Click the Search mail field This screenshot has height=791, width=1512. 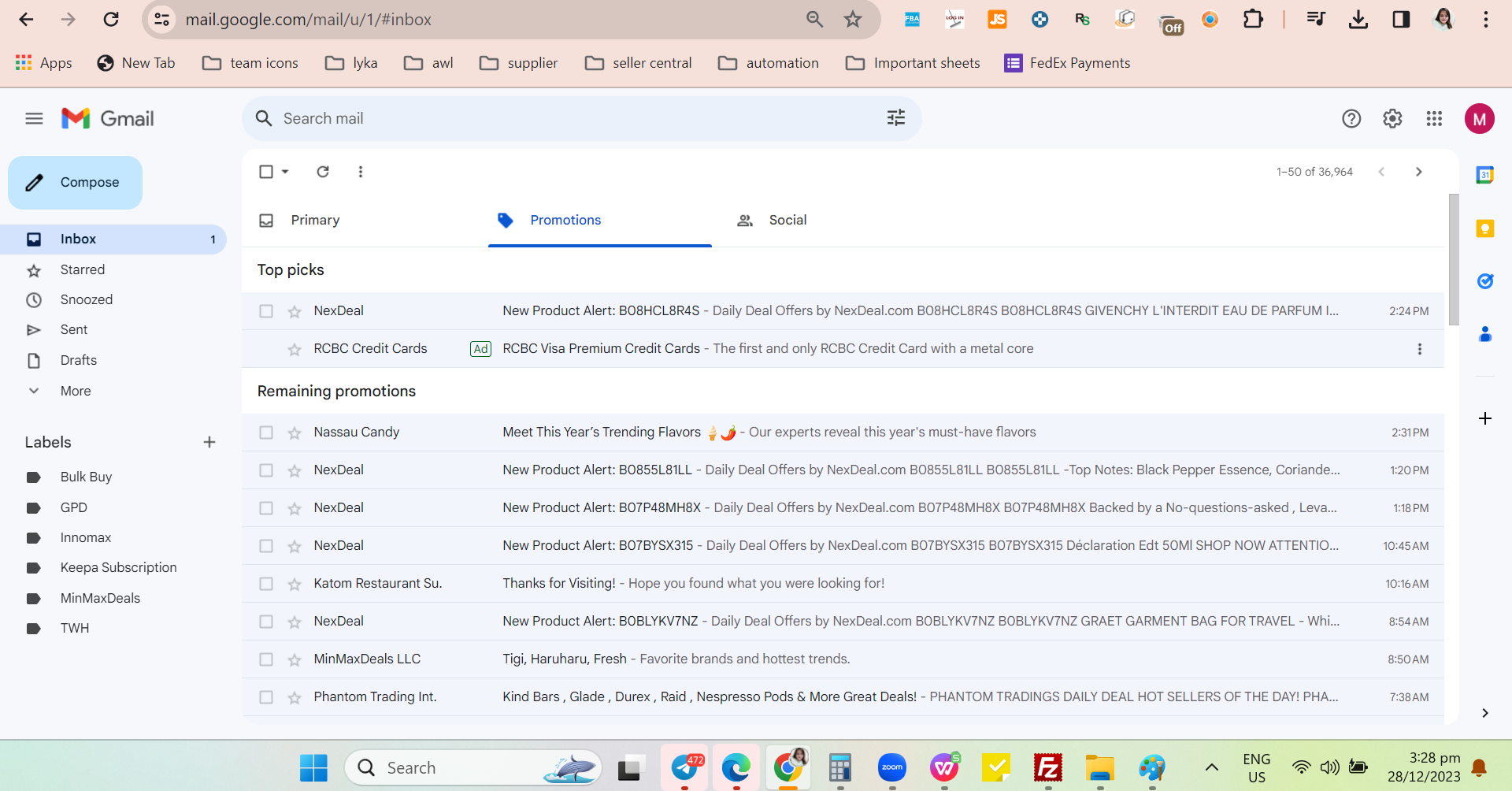click(x=581, y=118)
